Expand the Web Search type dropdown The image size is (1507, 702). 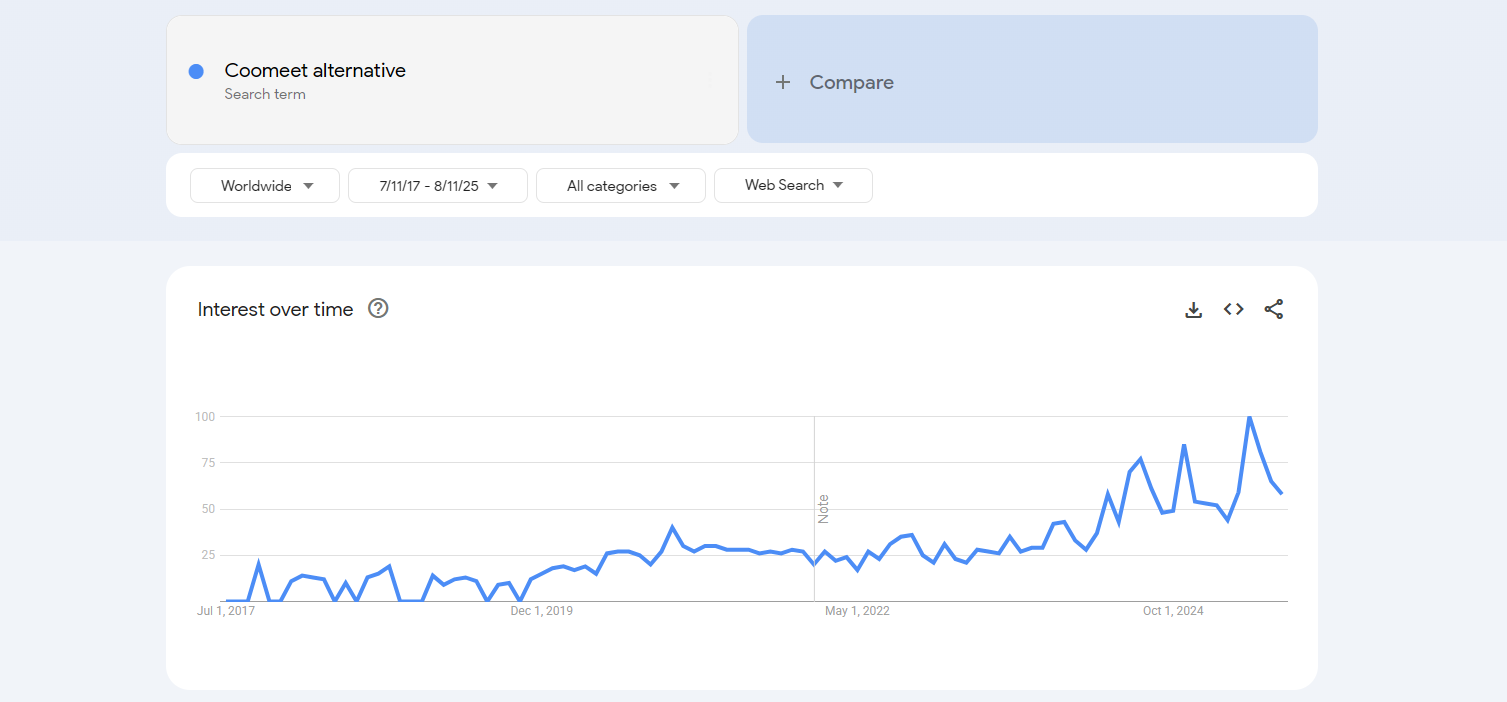coord(793,186)
